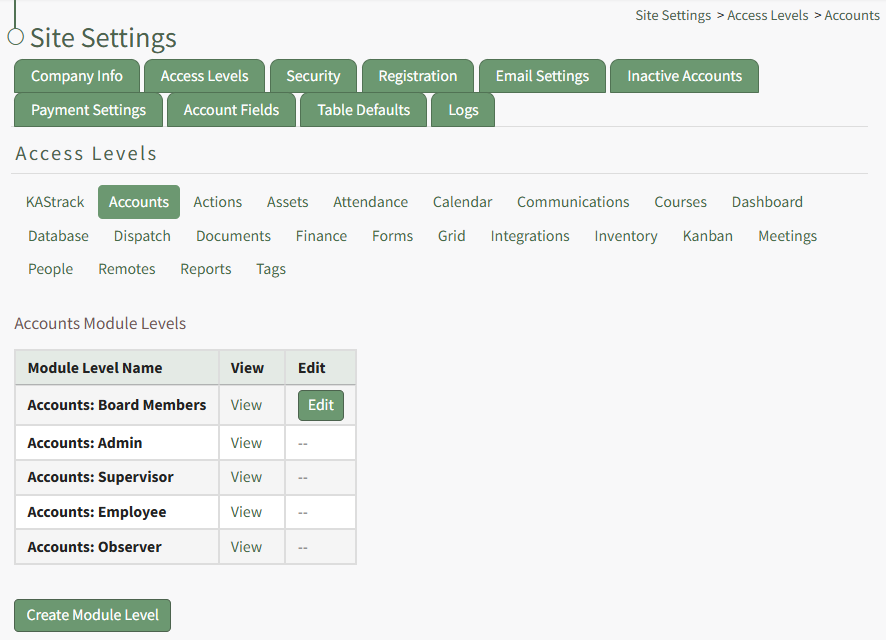Open the Company Info tab

pos(77,76)
